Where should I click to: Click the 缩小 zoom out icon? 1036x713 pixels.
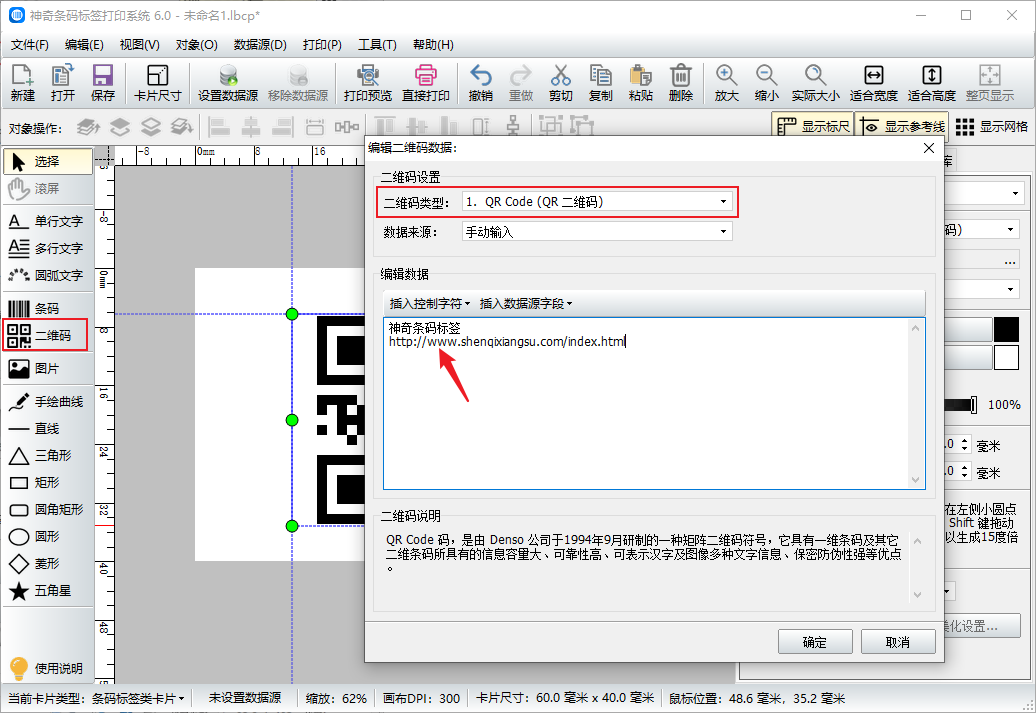point(766,83)
